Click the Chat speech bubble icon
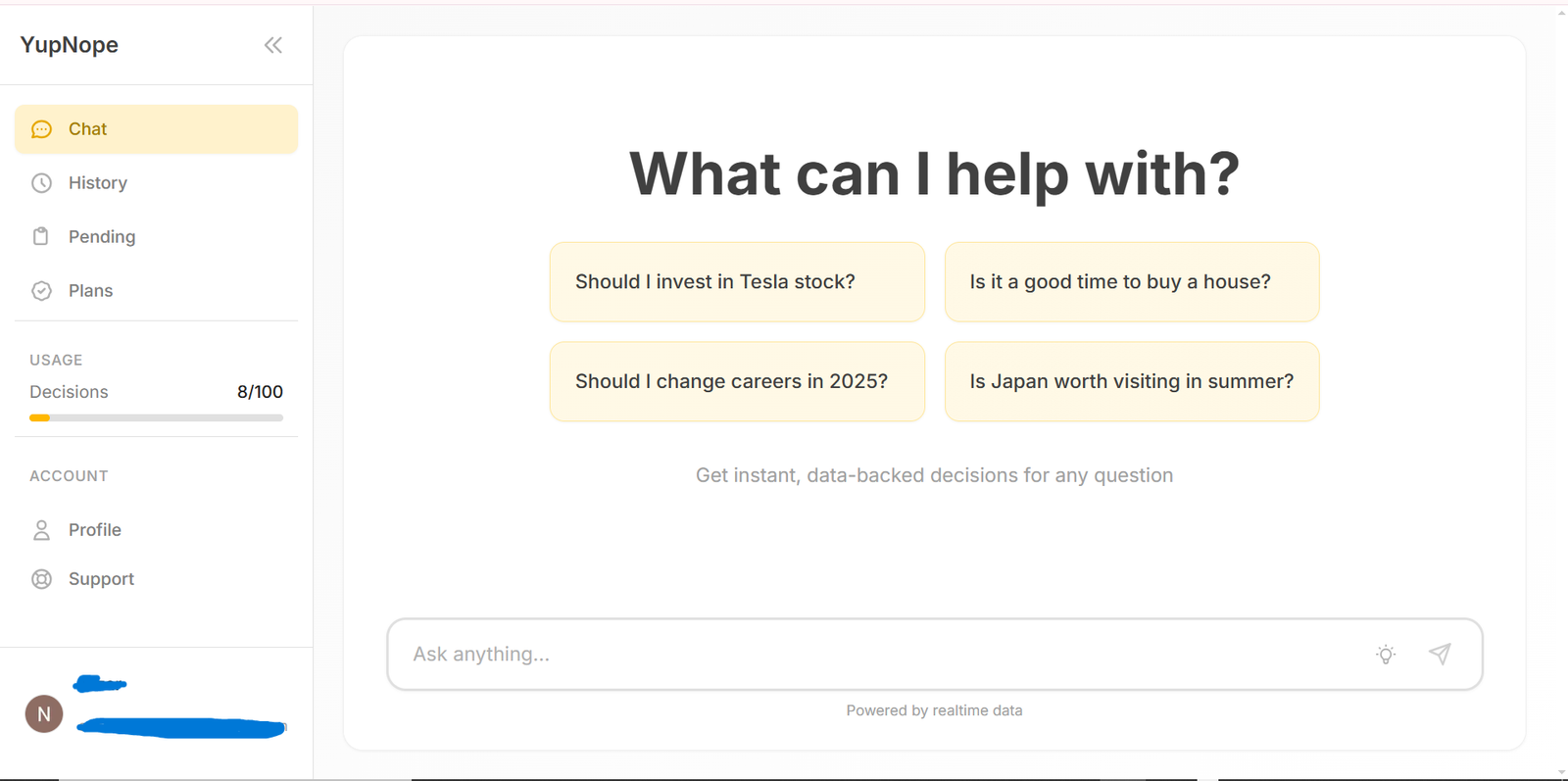1568x781 pixels. tap(41, 129)
